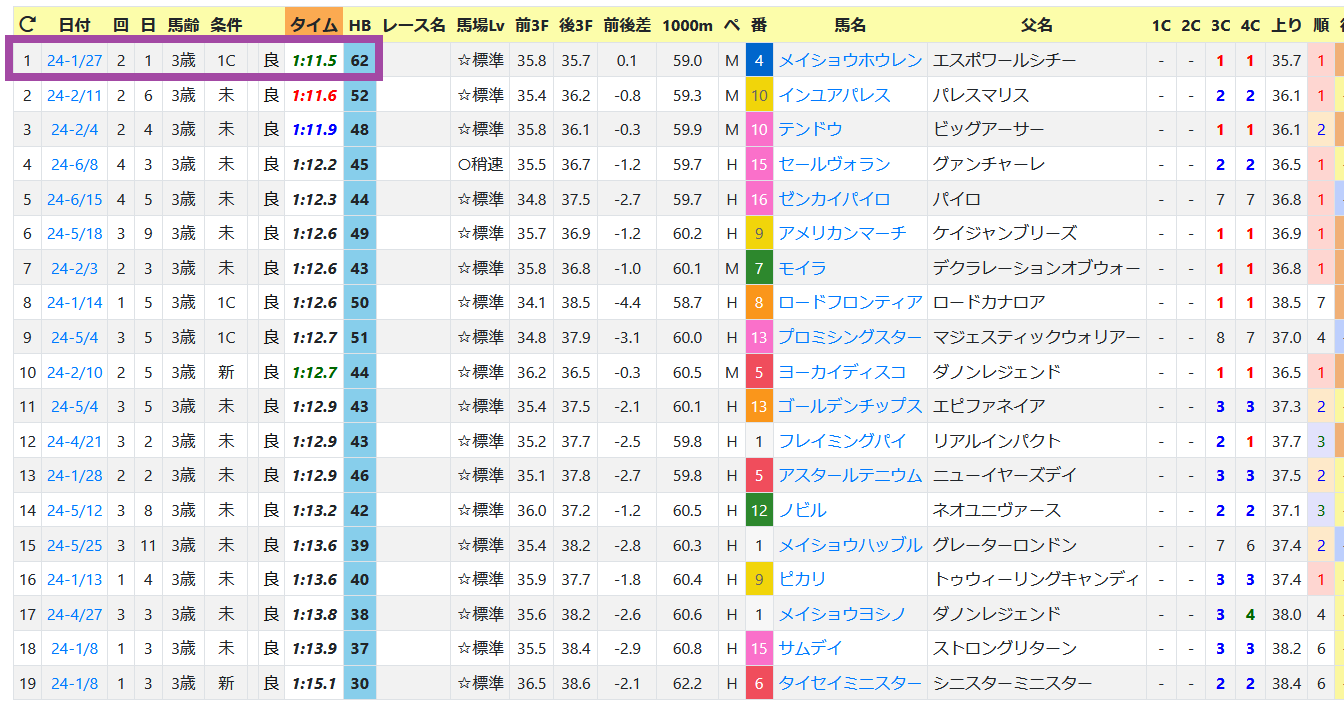
Task: Open the 24-5/25 race date link
Action: coord(75,546)
